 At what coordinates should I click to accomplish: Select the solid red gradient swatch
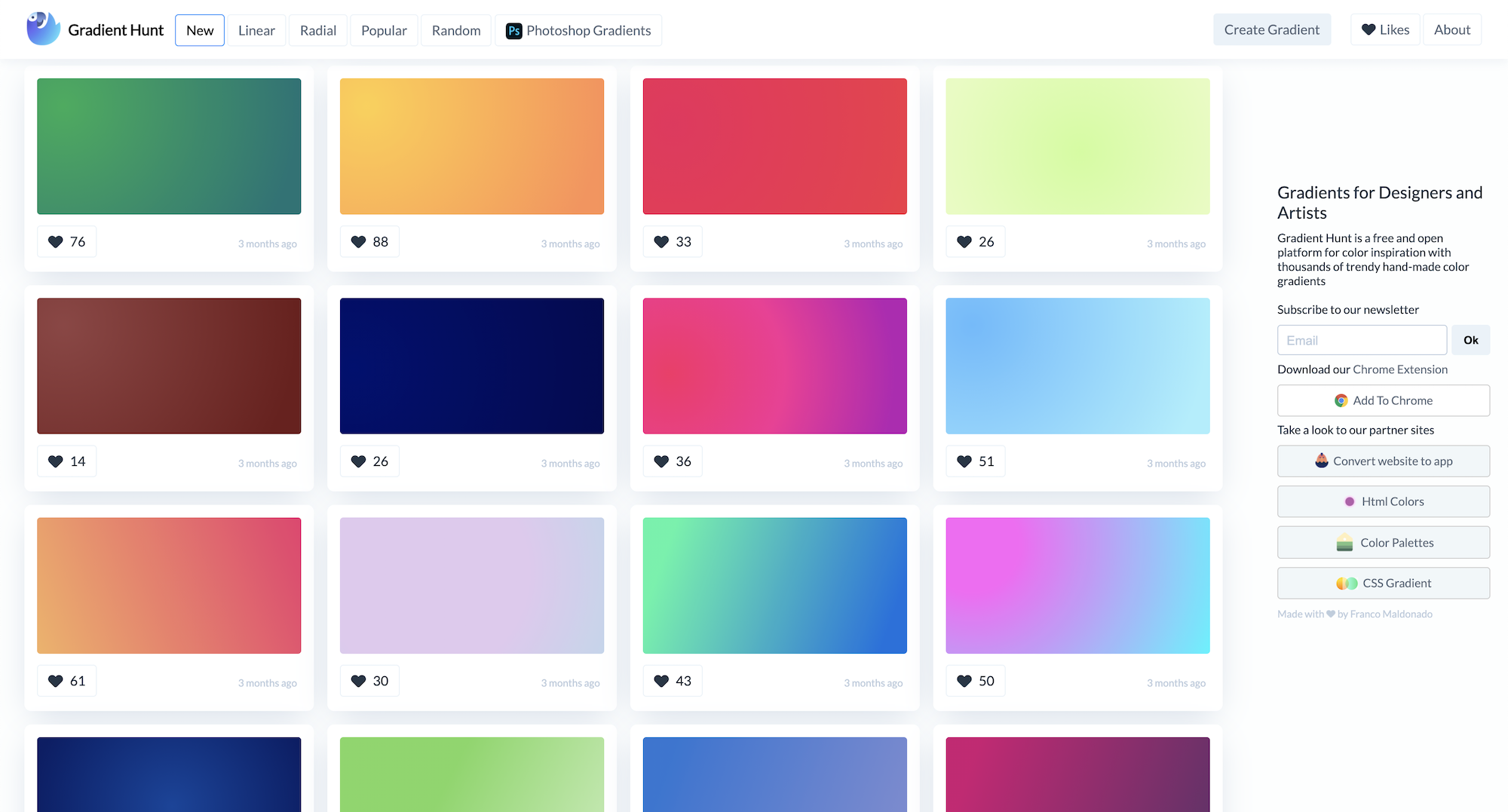[775, 146]
